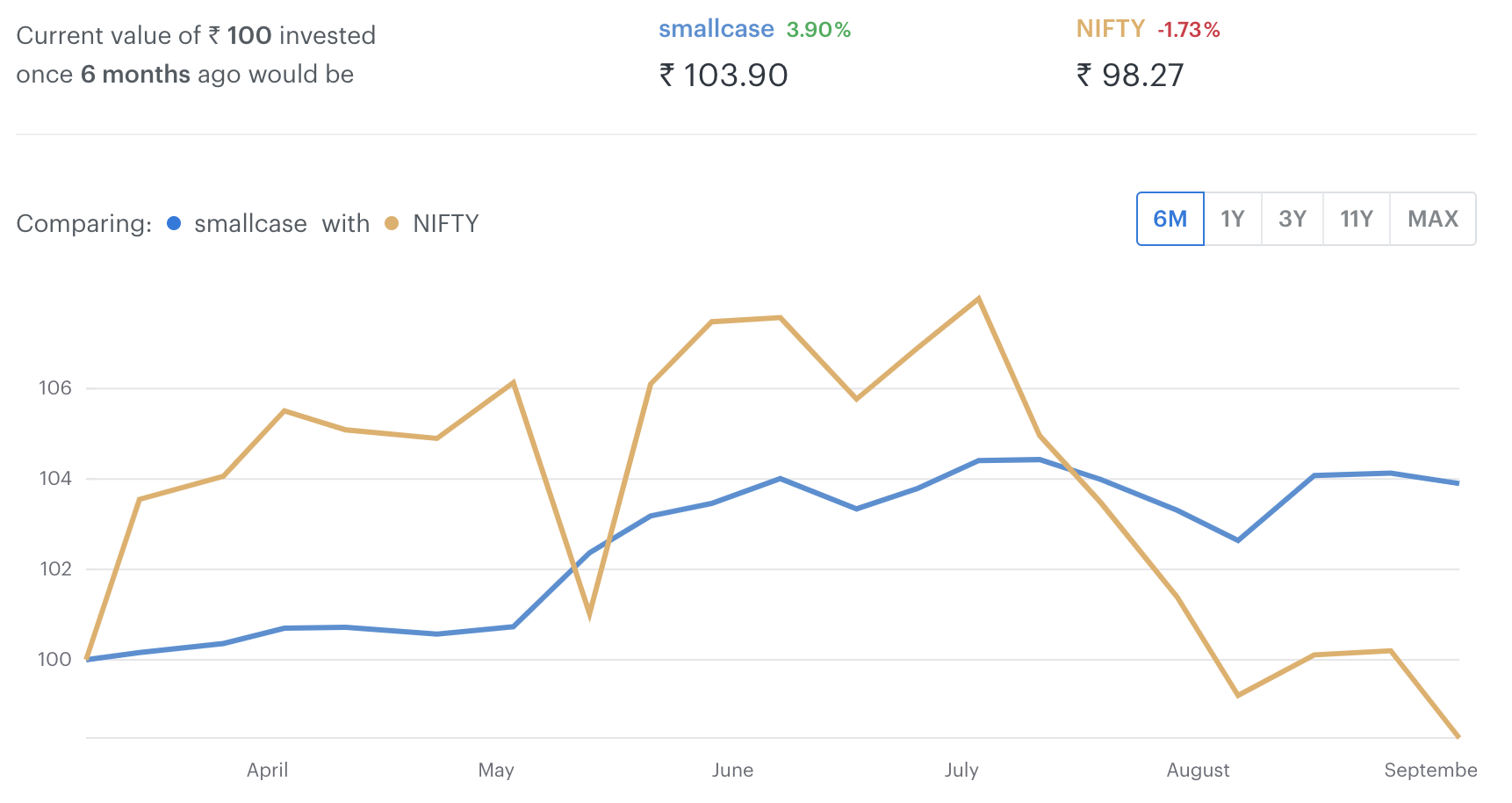The image size is (1512, 803).
Task: Select the 6M time range tab
Action: [x=1170, y=219]
